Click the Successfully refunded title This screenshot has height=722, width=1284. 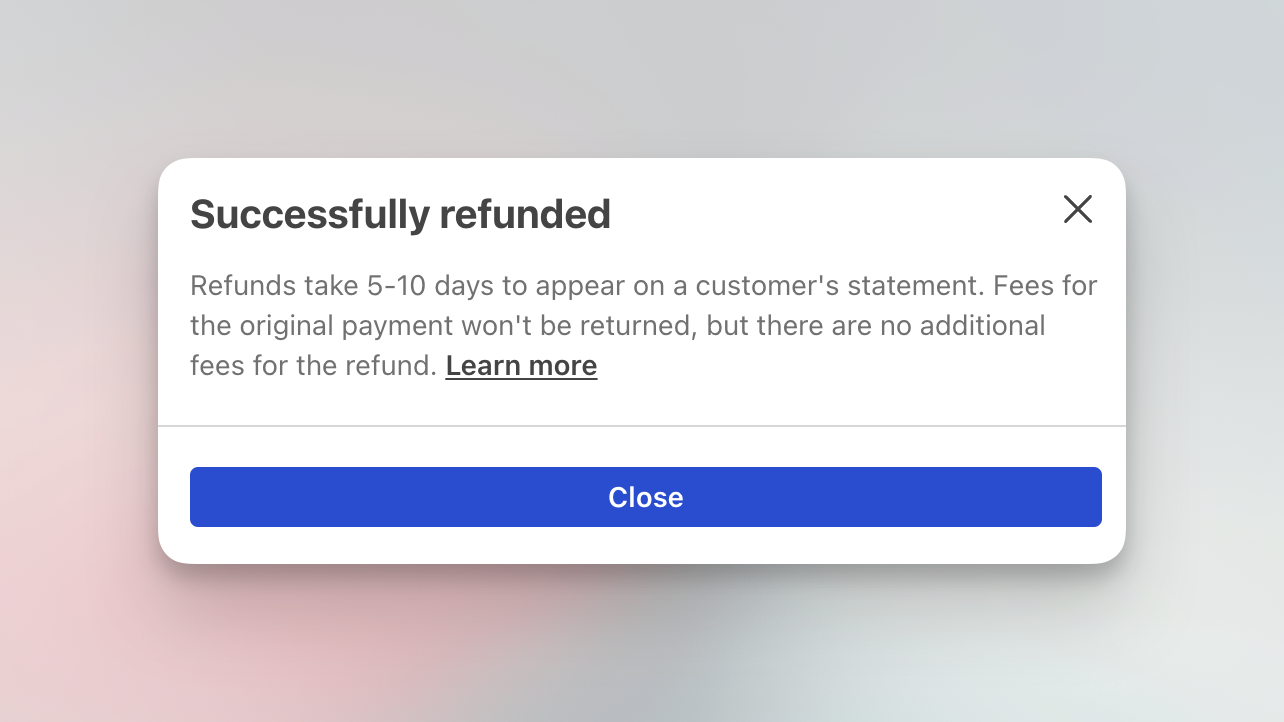(x=400, y=214)
